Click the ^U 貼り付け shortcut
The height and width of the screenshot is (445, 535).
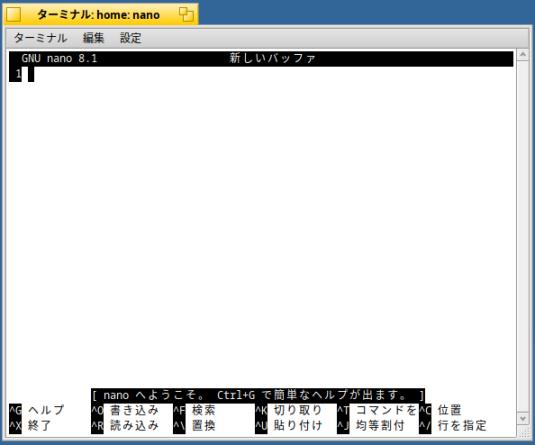289,426
